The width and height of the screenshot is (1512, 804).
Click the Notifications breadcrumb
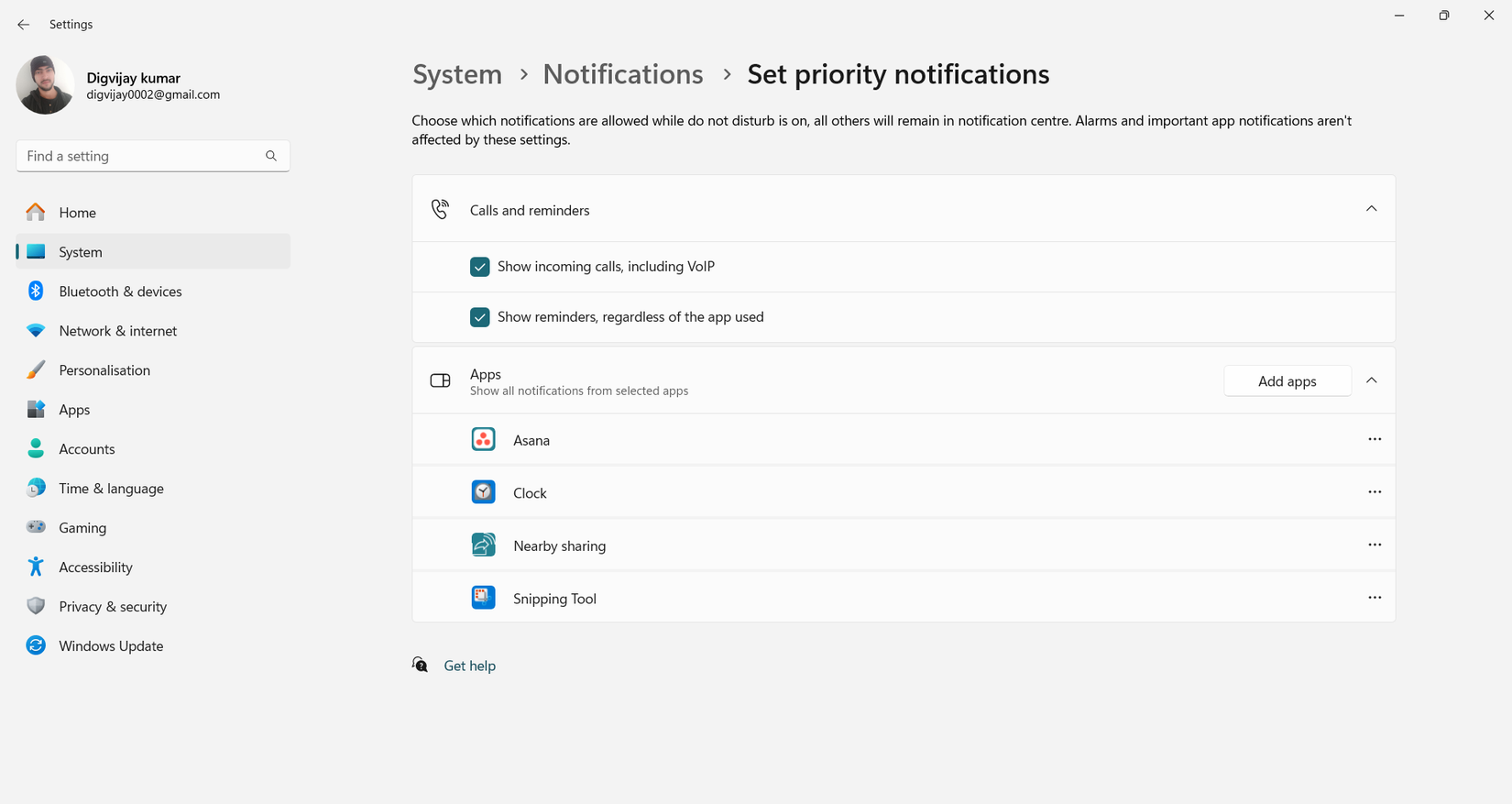[622, 74]
